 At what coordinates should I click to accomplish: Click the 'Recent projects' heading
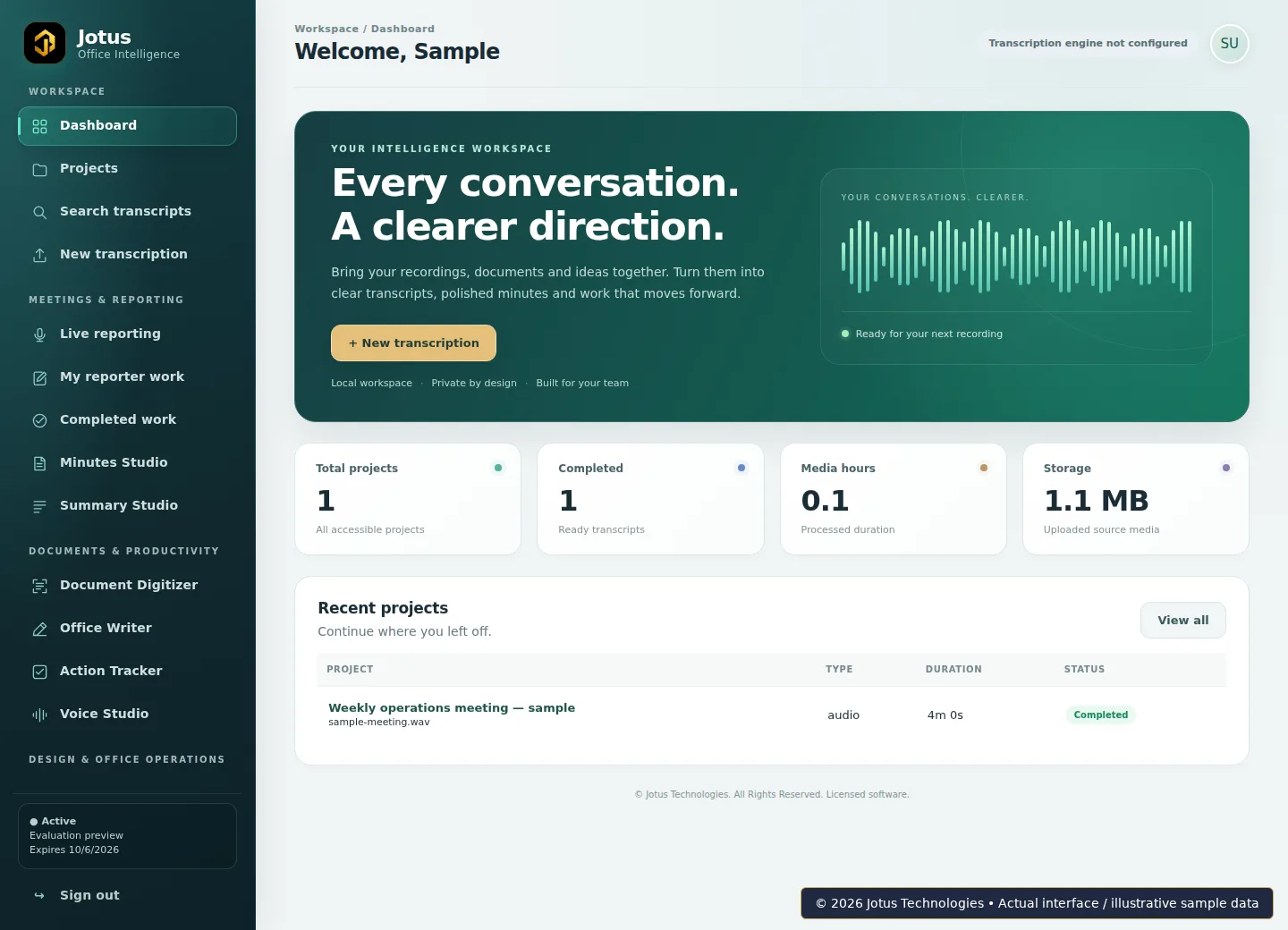(383, 608)
